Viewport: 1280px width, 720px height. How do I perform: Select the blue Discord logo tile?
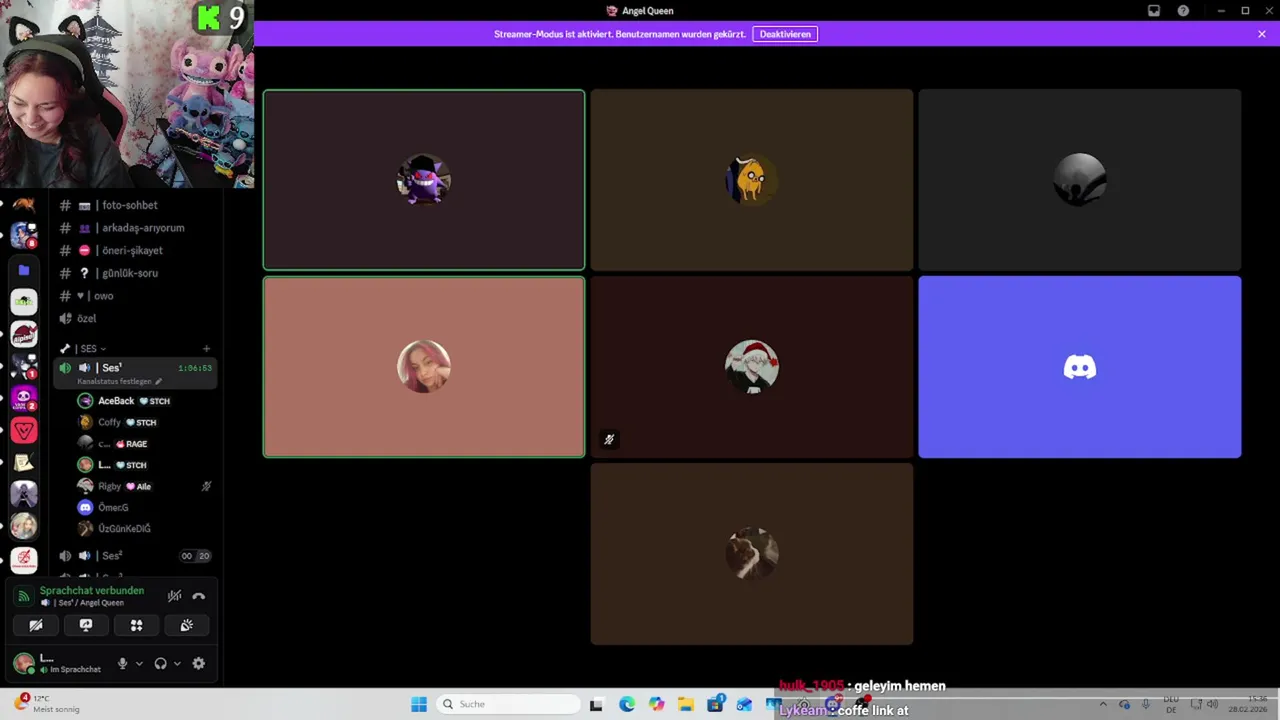pos(1080,367)
